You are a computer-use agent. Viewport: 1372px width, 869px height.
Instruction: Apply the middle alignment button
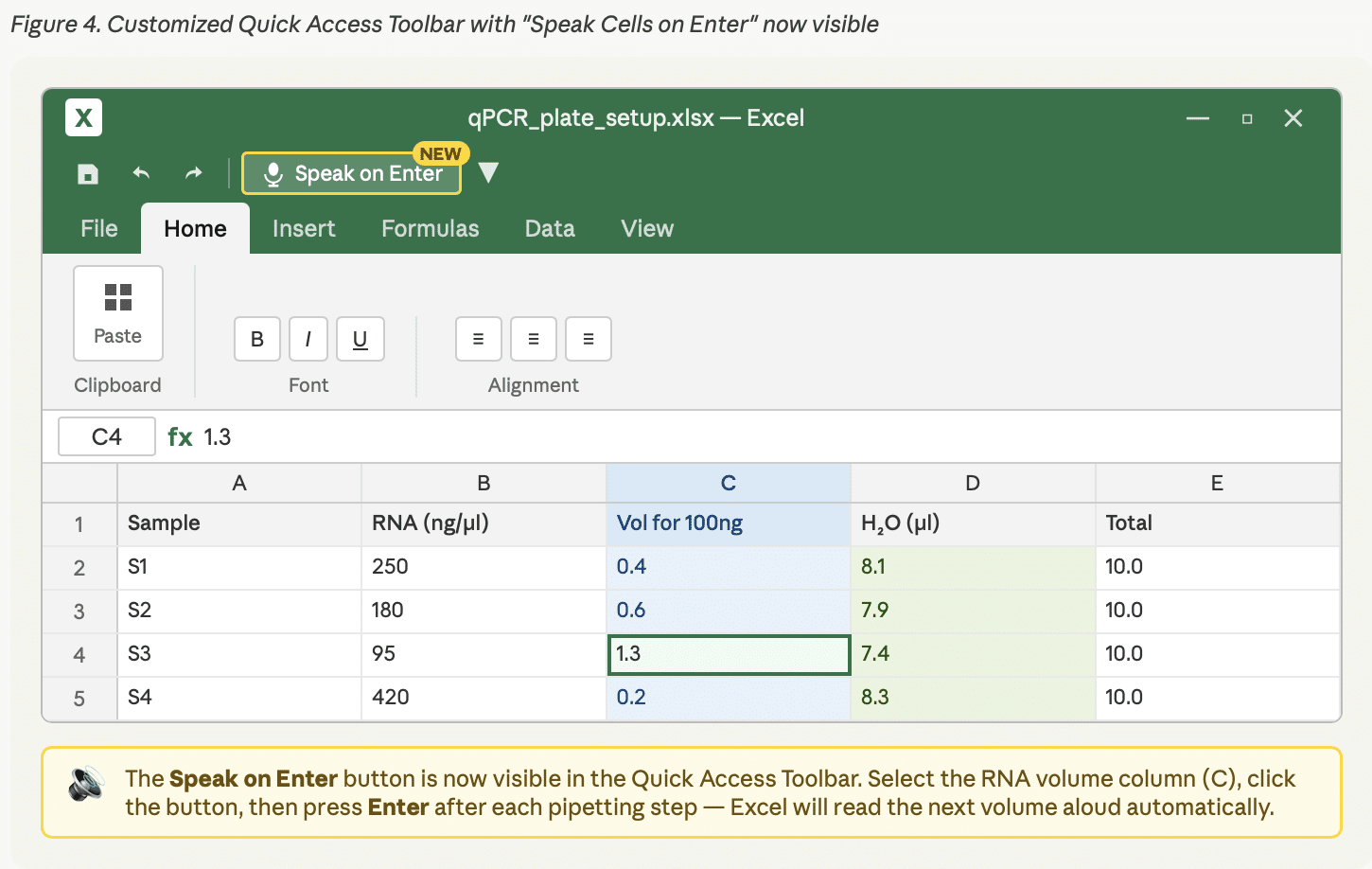coord(534,339)
